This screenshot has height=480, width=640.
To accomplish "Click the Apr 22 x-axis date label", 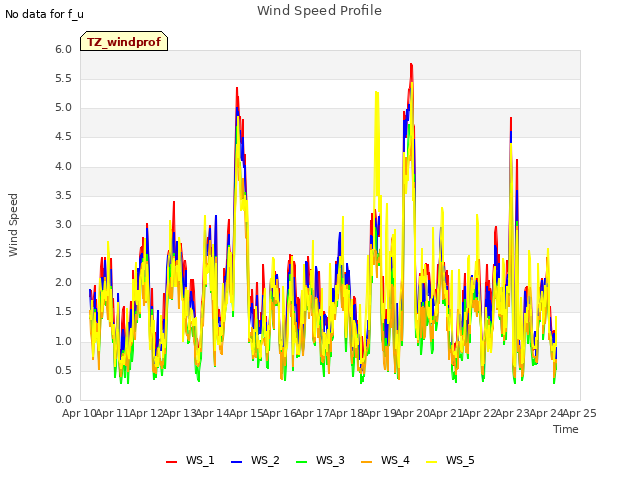I will (479, 413).
